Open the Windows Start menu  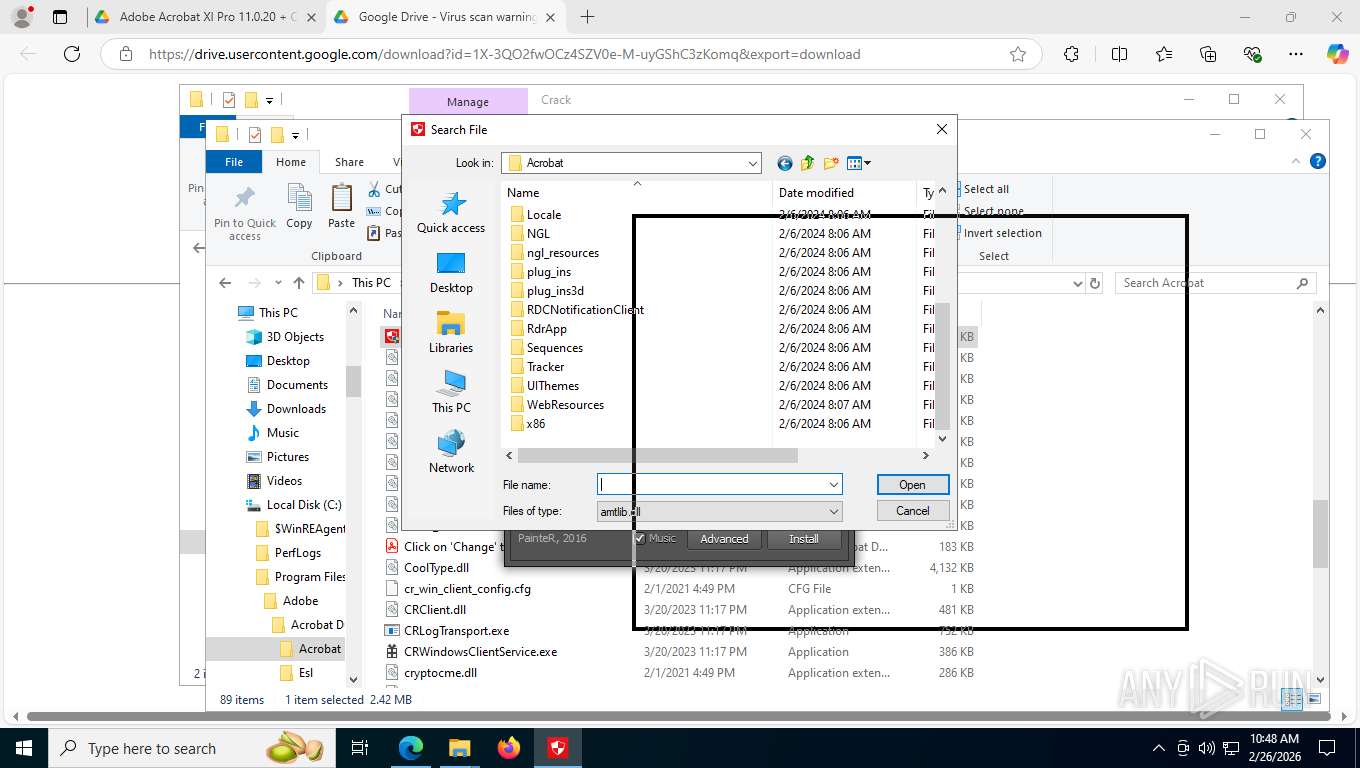coord(22,748)
